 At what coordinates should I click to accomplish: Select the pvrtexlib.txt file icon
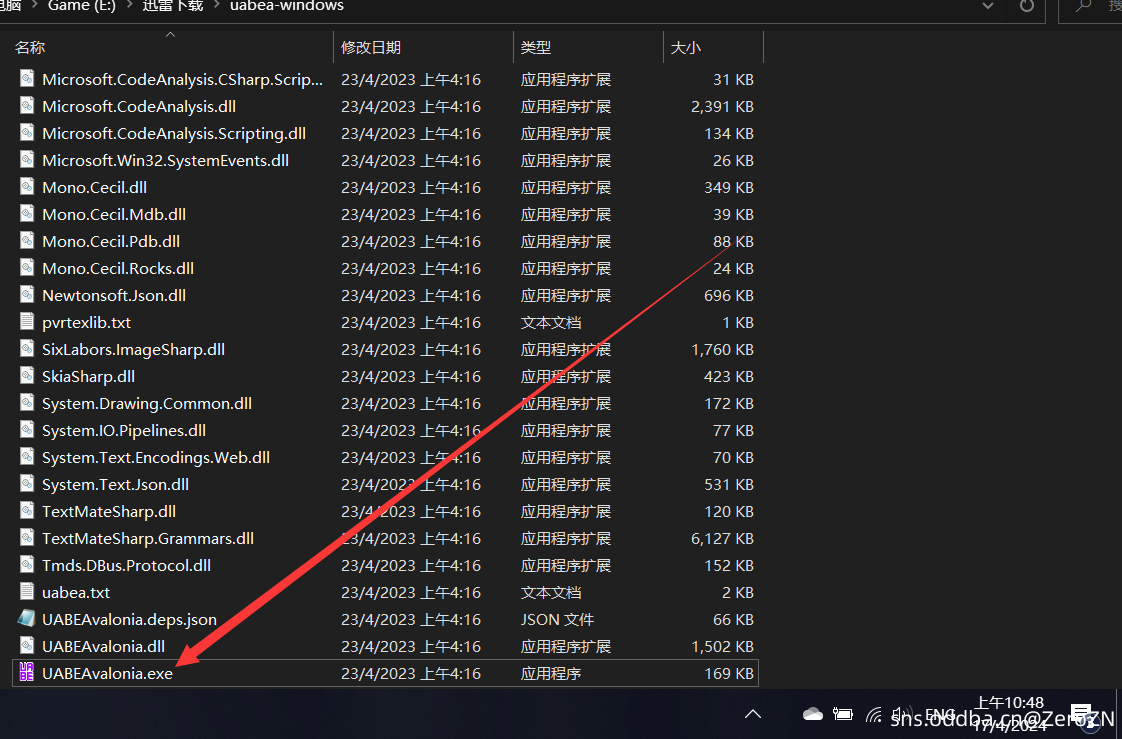[27, 323]
